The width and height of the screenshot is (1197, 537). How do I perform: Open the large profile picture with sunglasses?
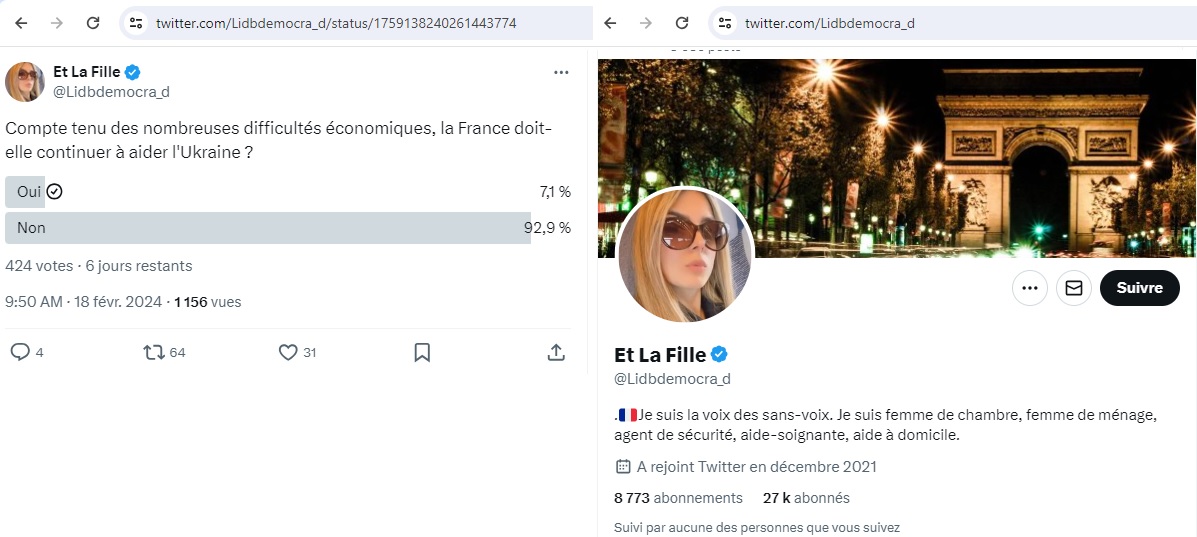(x=685, y=255)
